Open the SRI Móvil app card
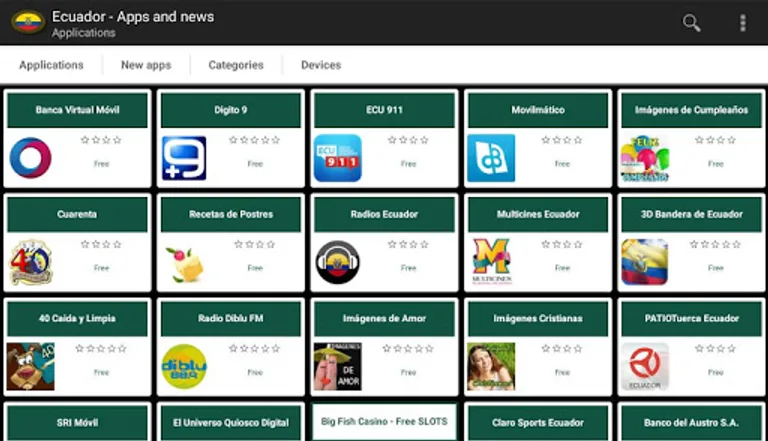 pos(77,422)
